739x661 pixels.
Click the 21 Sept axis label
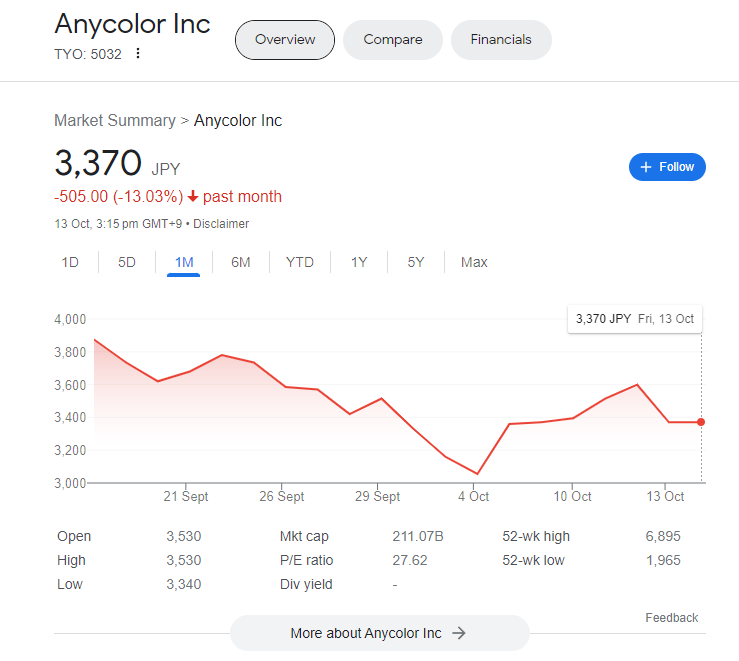coord(186,496)
